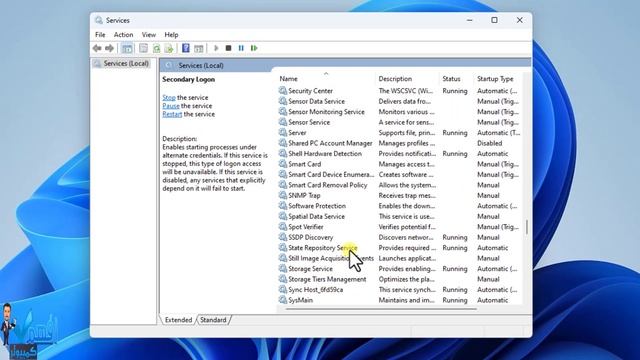Select the gear icon of Storage Service
640x360 pixels.
point(282,269)
